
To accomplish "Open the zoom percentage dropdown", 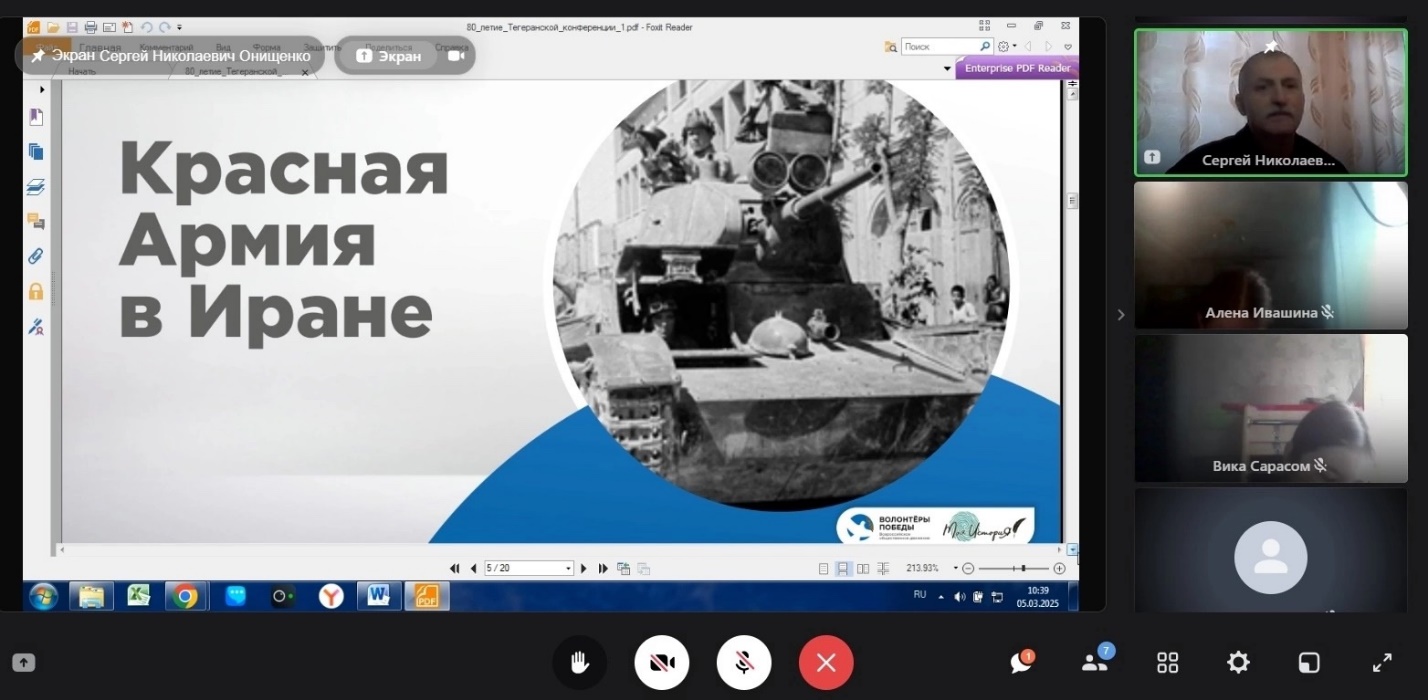I will click(956, 568).
